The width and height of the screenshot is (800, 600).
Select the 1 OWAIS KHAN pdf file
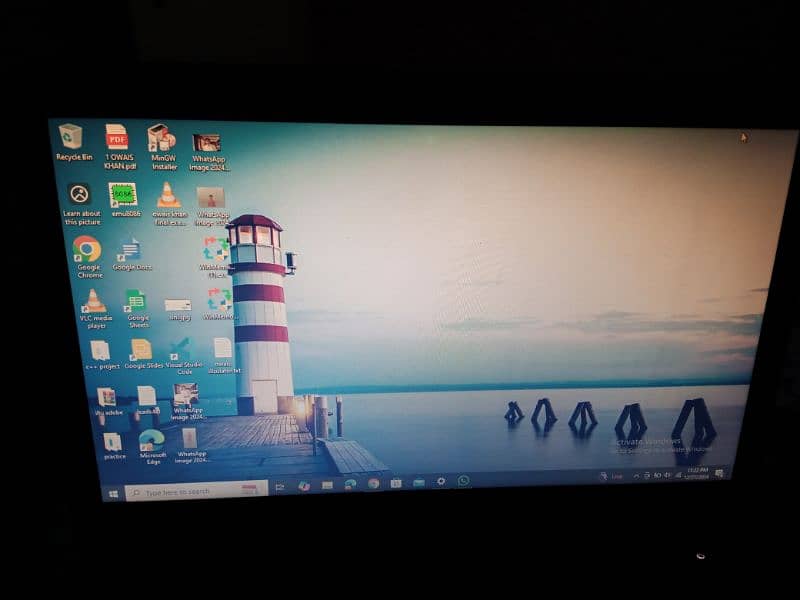coord(118,146)
